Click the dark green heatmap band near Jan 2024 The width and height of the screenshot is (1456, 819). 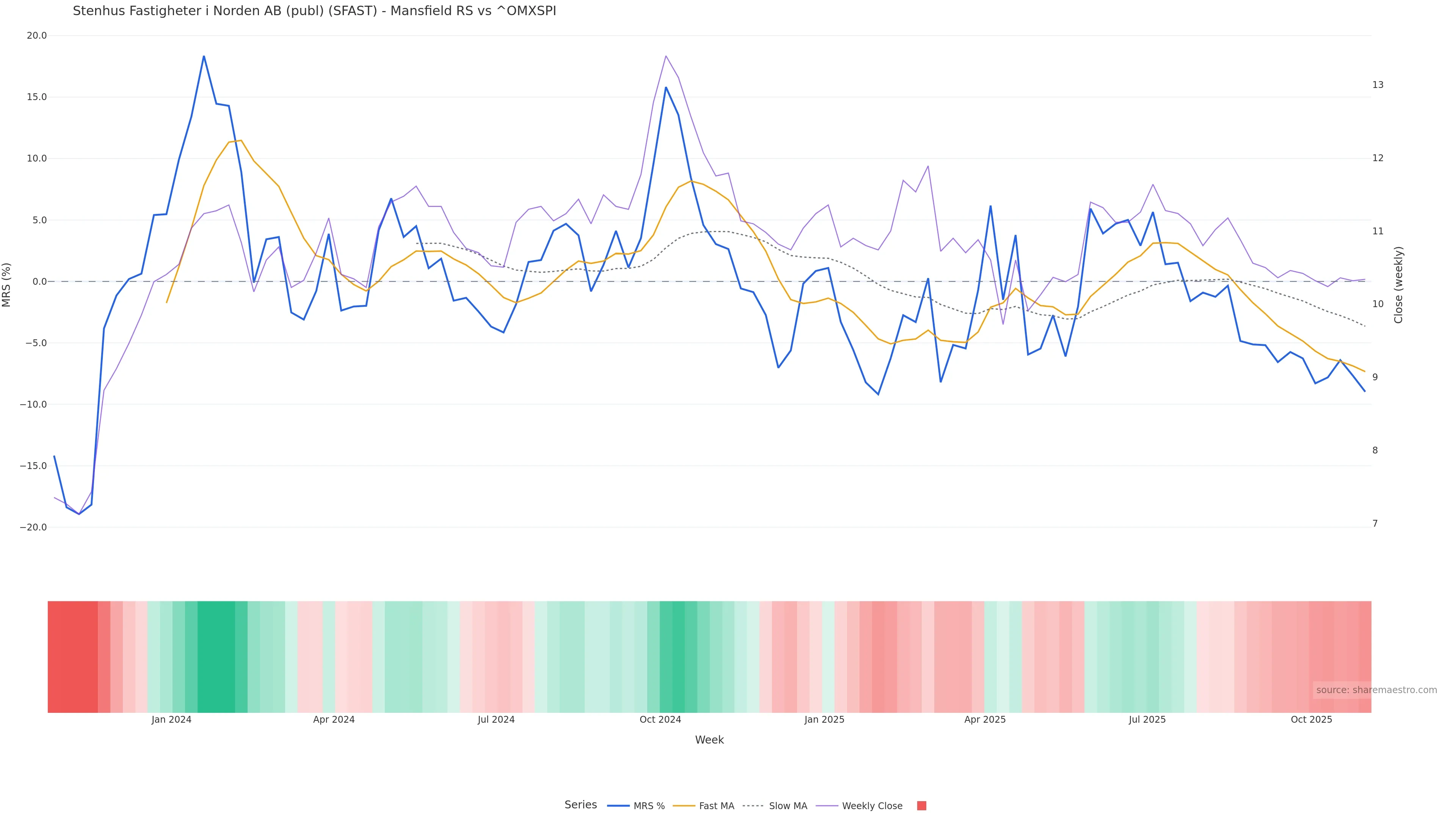tap(216, 656)
